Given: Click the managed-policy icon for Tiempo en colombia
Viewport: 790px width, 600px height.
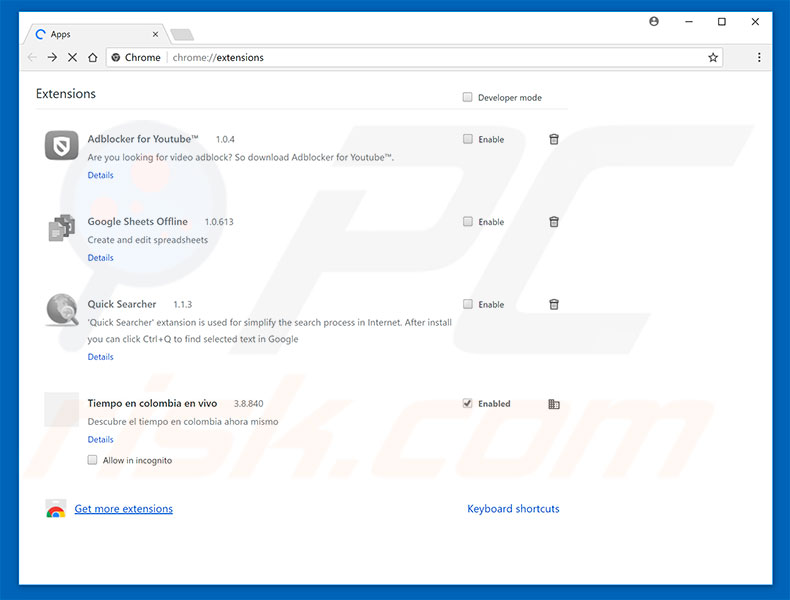Looking at the screenshot, I should [x=554, y=404].
